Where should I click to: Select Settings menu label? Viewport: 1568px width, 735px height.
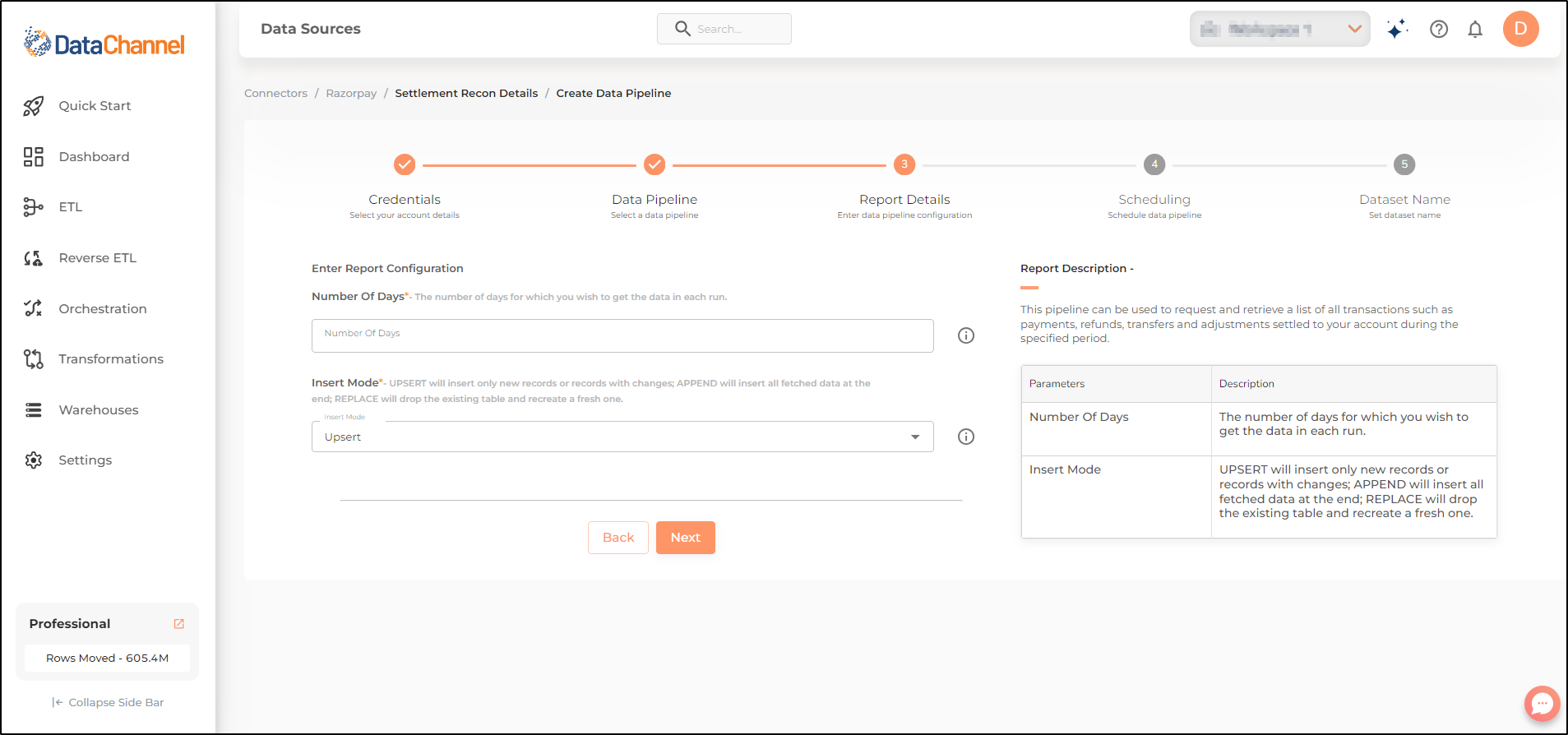coord(86,460)
